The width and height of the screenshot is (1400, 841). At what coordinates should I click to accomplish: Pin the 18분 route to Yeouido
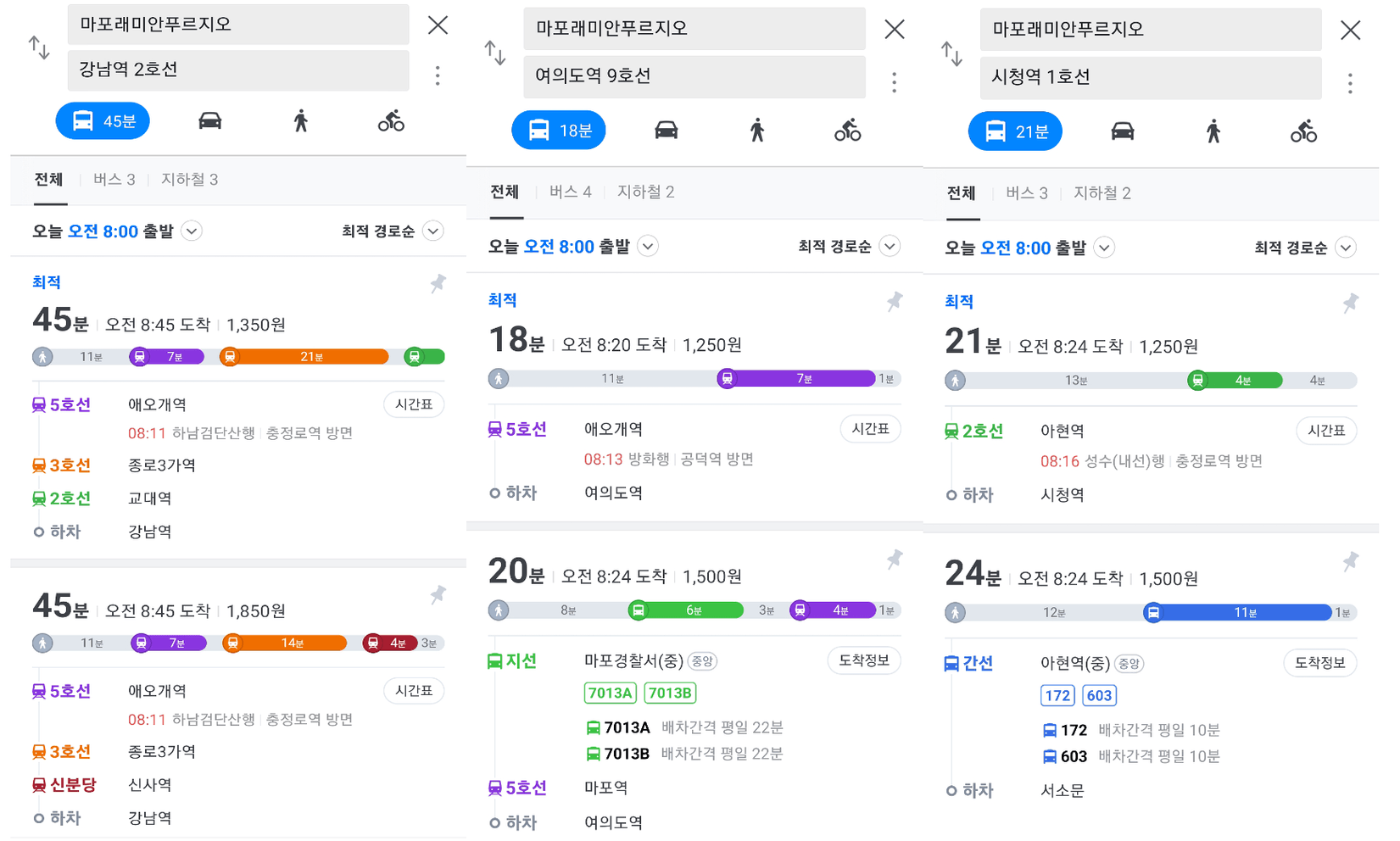click(x=894, y=302)
